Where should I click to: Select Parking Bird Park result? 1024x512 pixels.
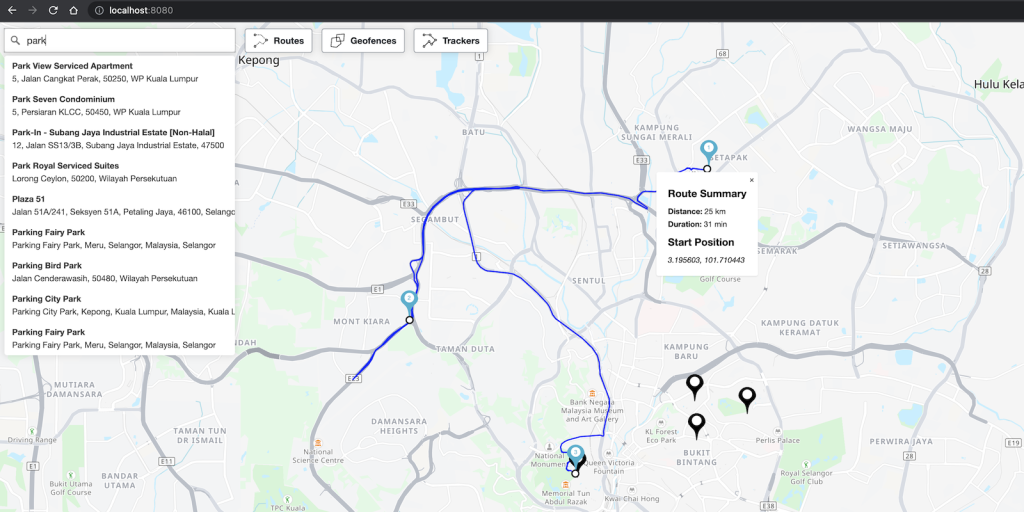[x=120, y=272]
